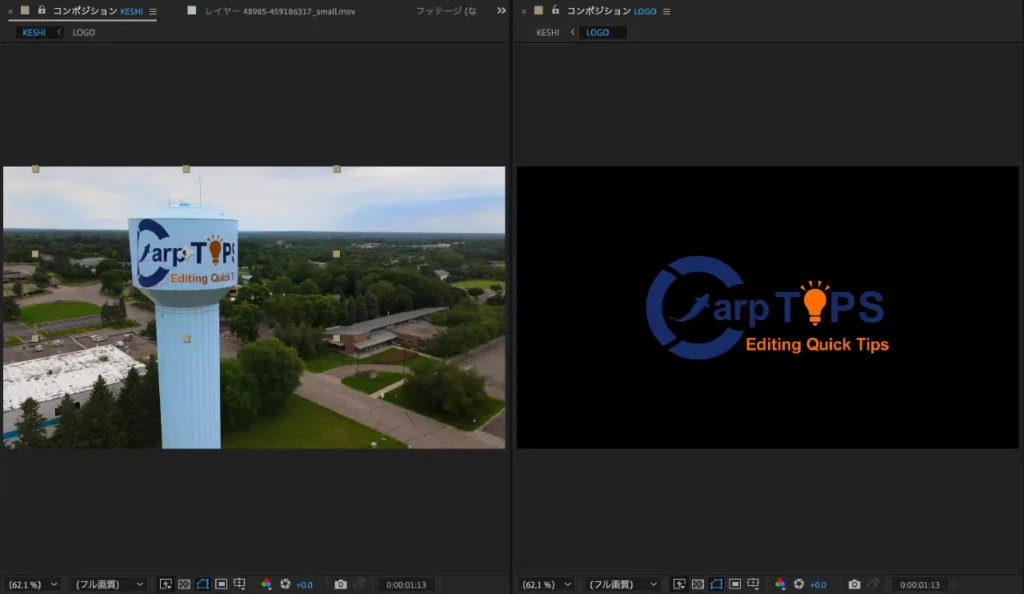
Task: Switch to the フッテージ tab
Action: pyautogui.click(x=446, y=11)
